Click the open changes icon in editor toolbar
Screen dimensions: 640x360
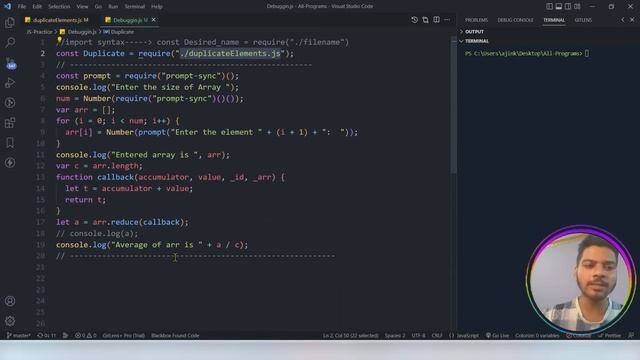pyautogui.click(x=425, y=20)
